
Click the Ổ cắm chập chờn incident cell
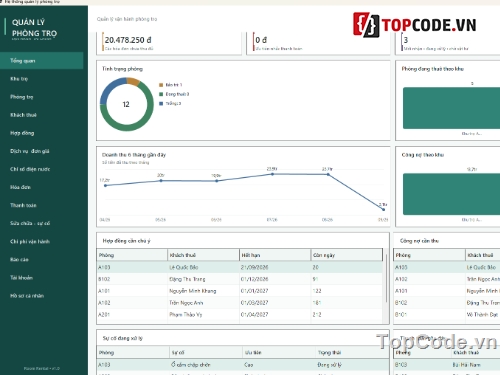pos(206,365)
